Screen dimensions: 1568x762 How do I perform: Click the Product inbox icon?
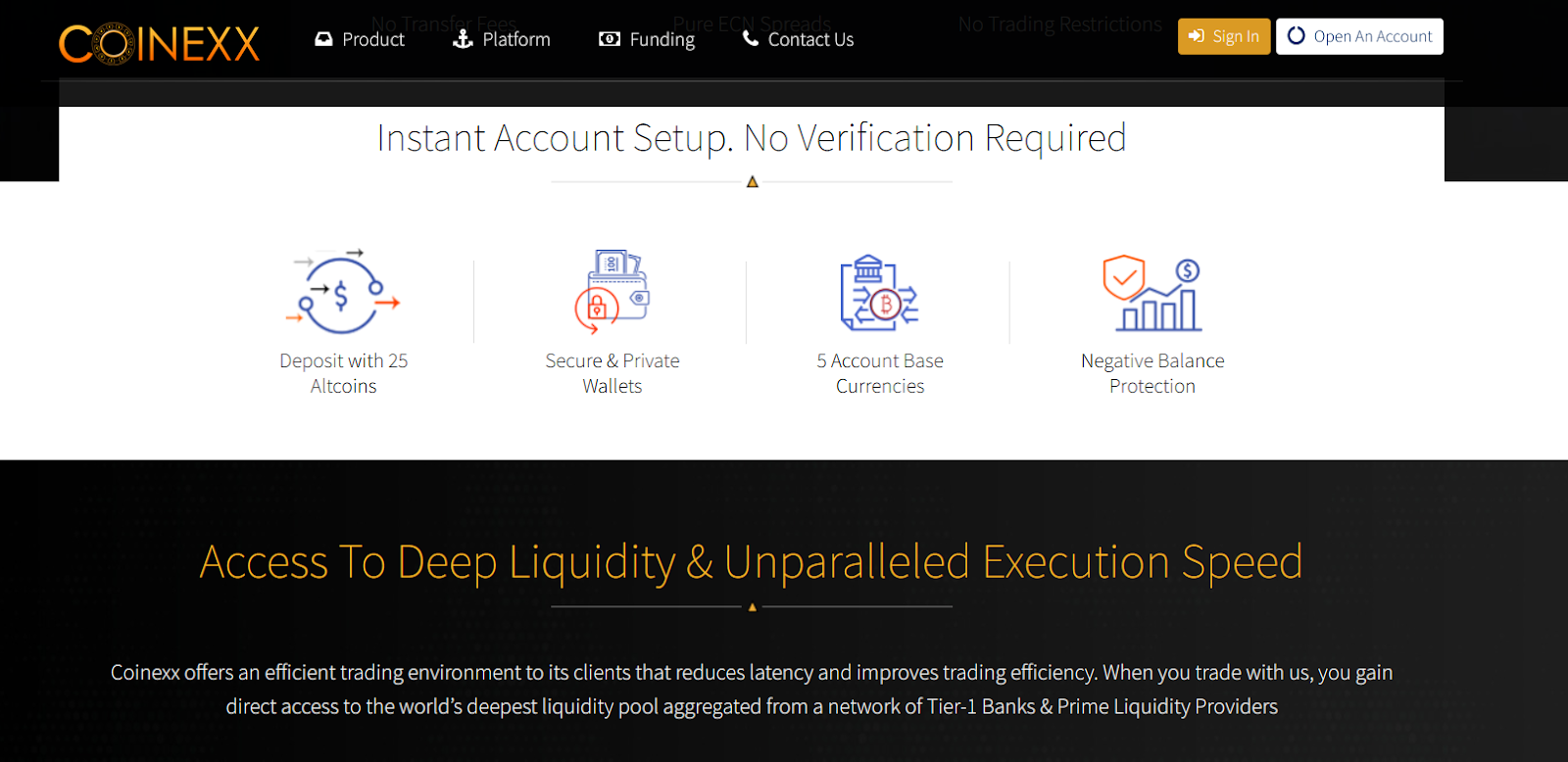323,39
